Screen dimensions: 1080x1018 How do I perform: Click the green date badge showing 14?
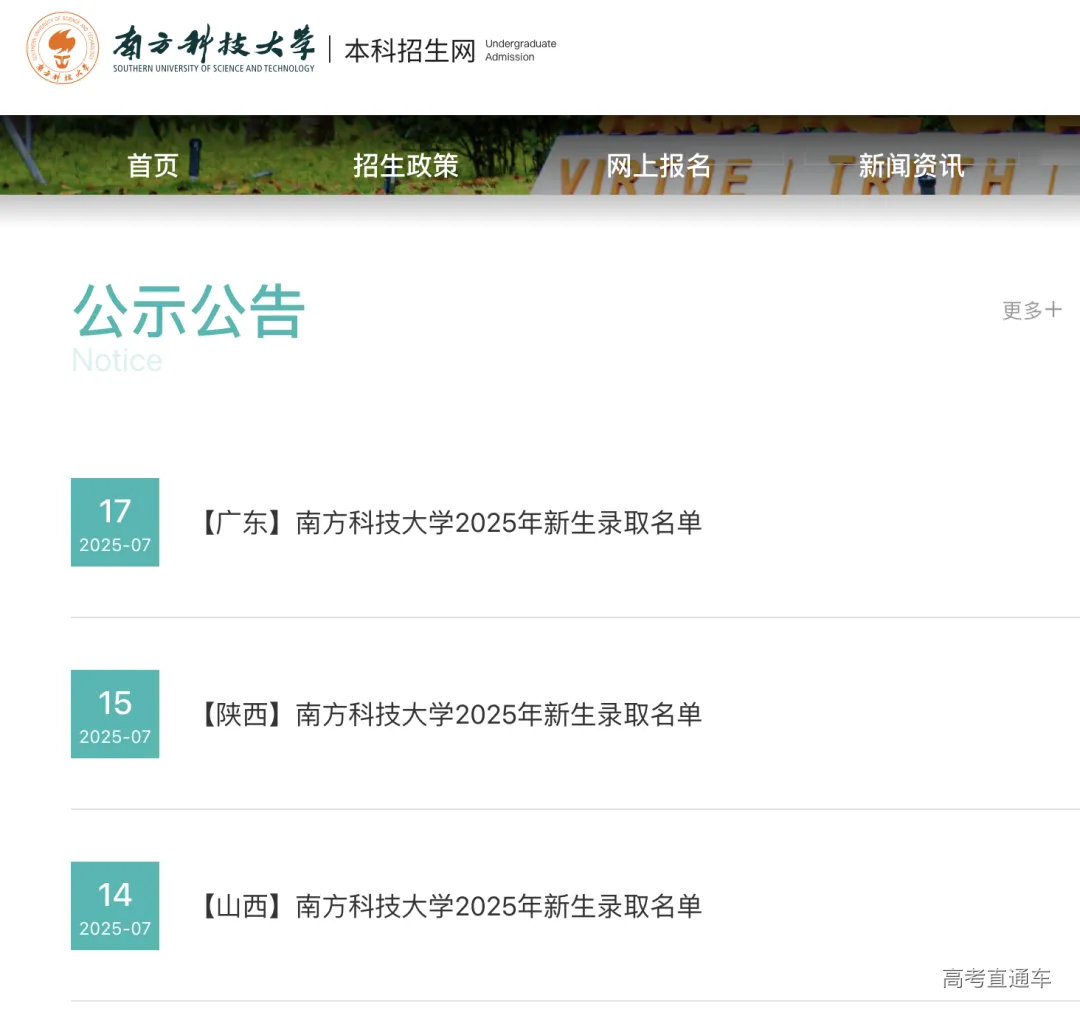click(114, 905)
